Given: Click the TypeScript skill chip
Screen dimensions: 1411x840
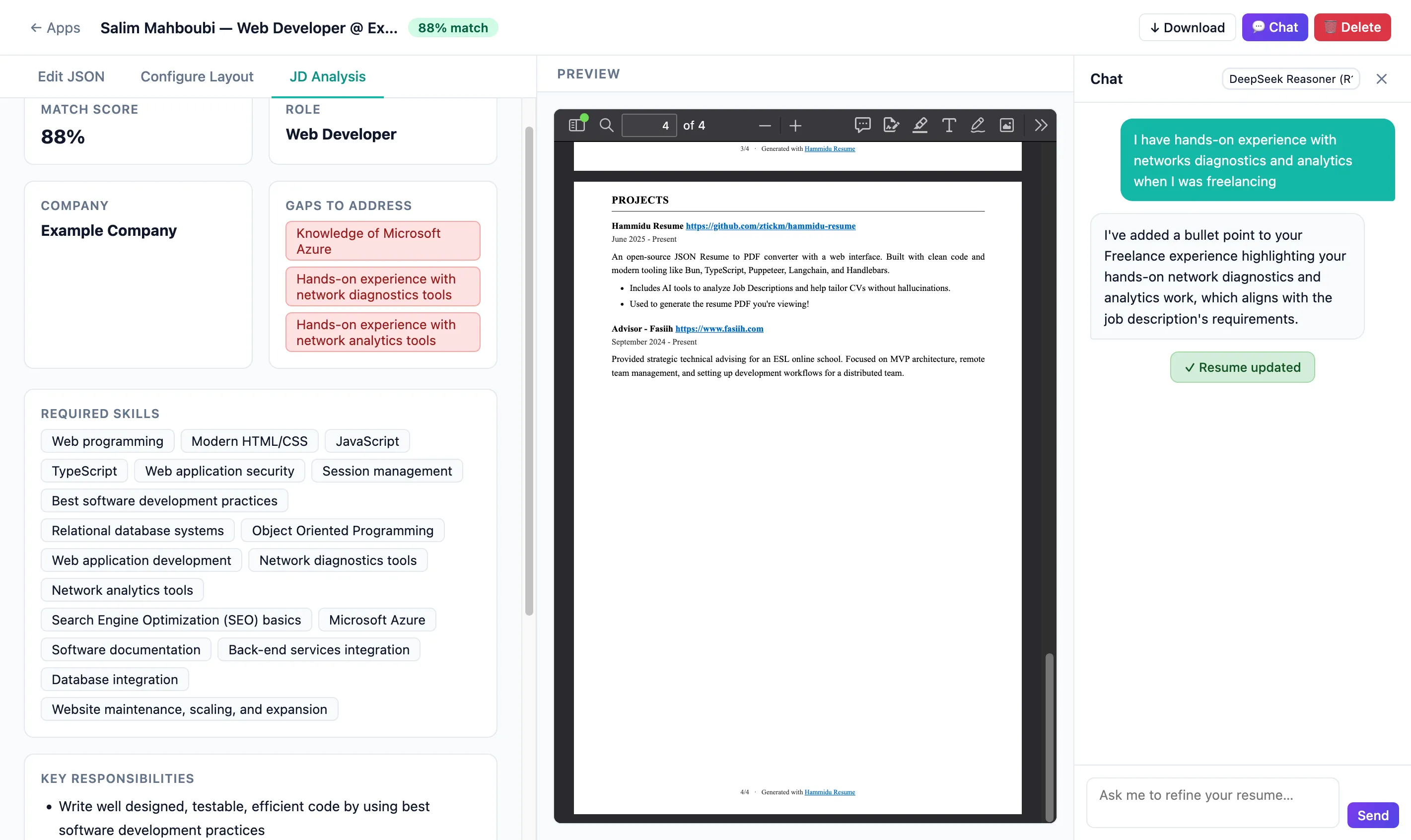Looking at the screenshot, I should pos(84,471).
